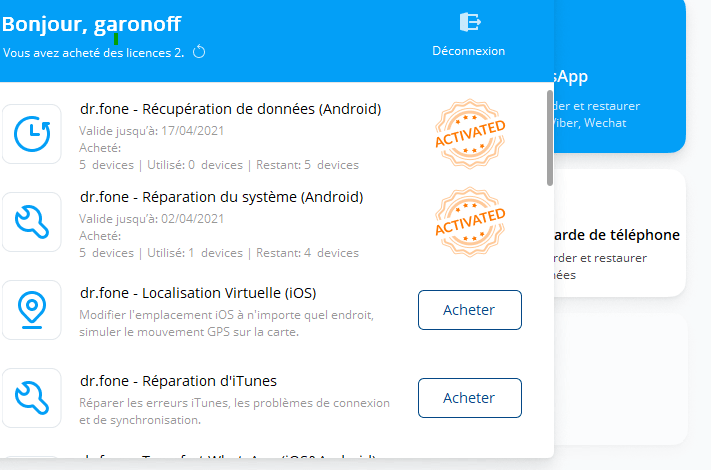Refresh licenses with the circular arrow icon

pyautogui.click(x=199, y=52)
